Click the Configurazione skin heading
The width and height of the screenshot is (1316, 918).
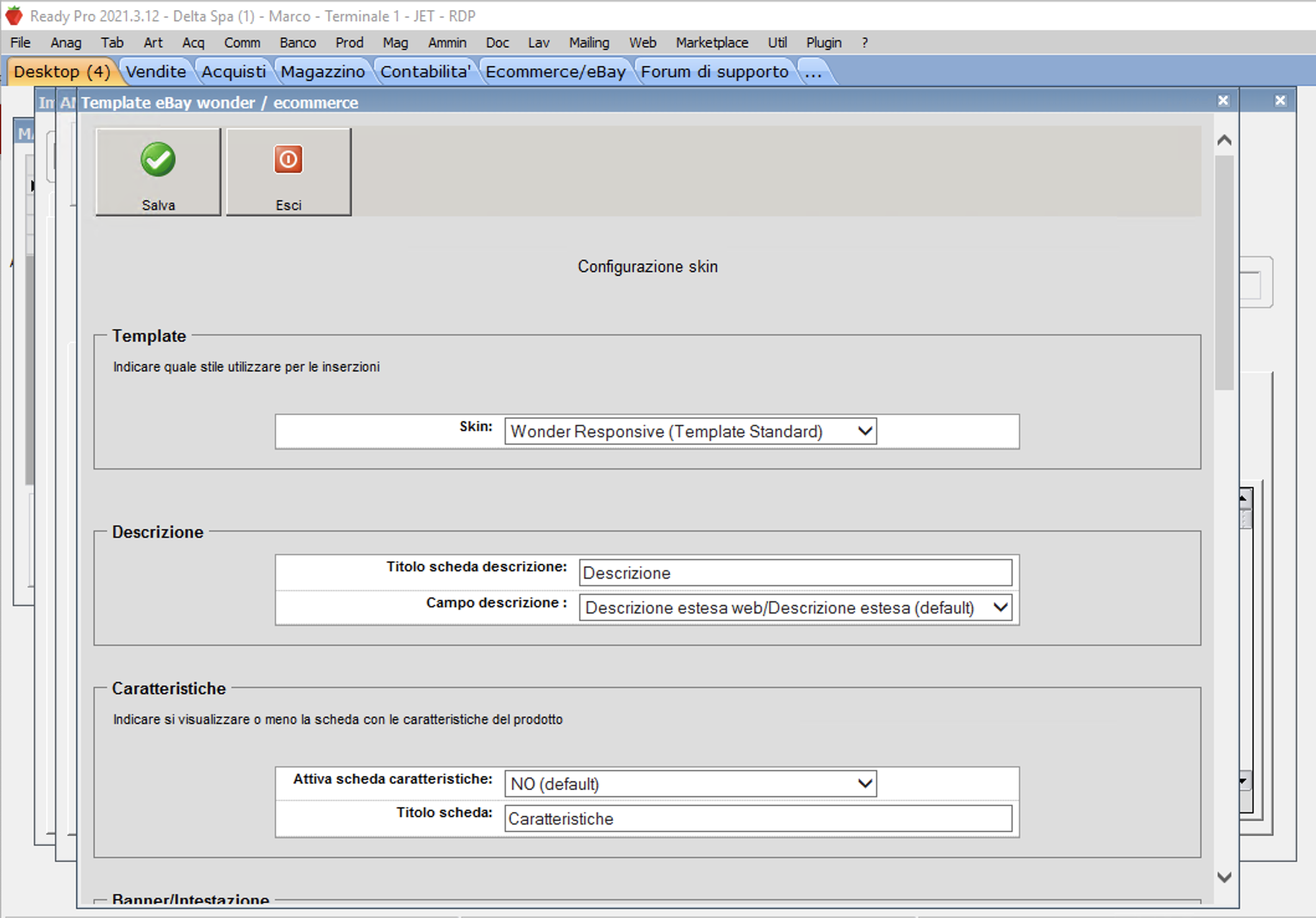click(647, 266)
